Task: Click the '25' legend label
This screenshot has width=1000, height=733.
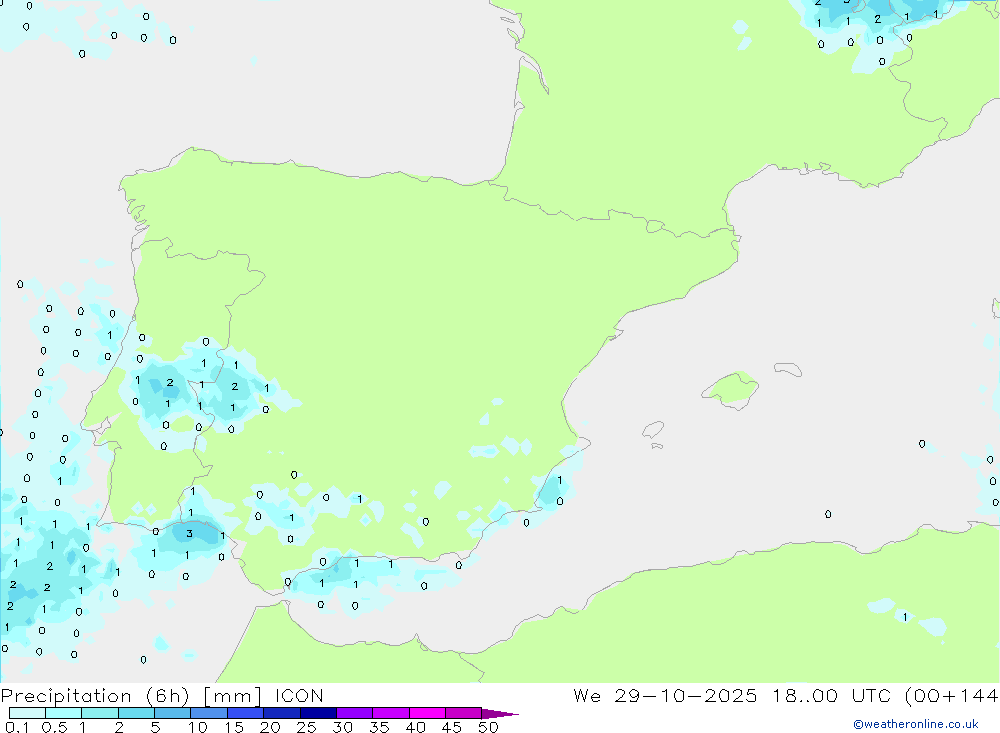Action: pyautogui.click(x=307, y=727)
